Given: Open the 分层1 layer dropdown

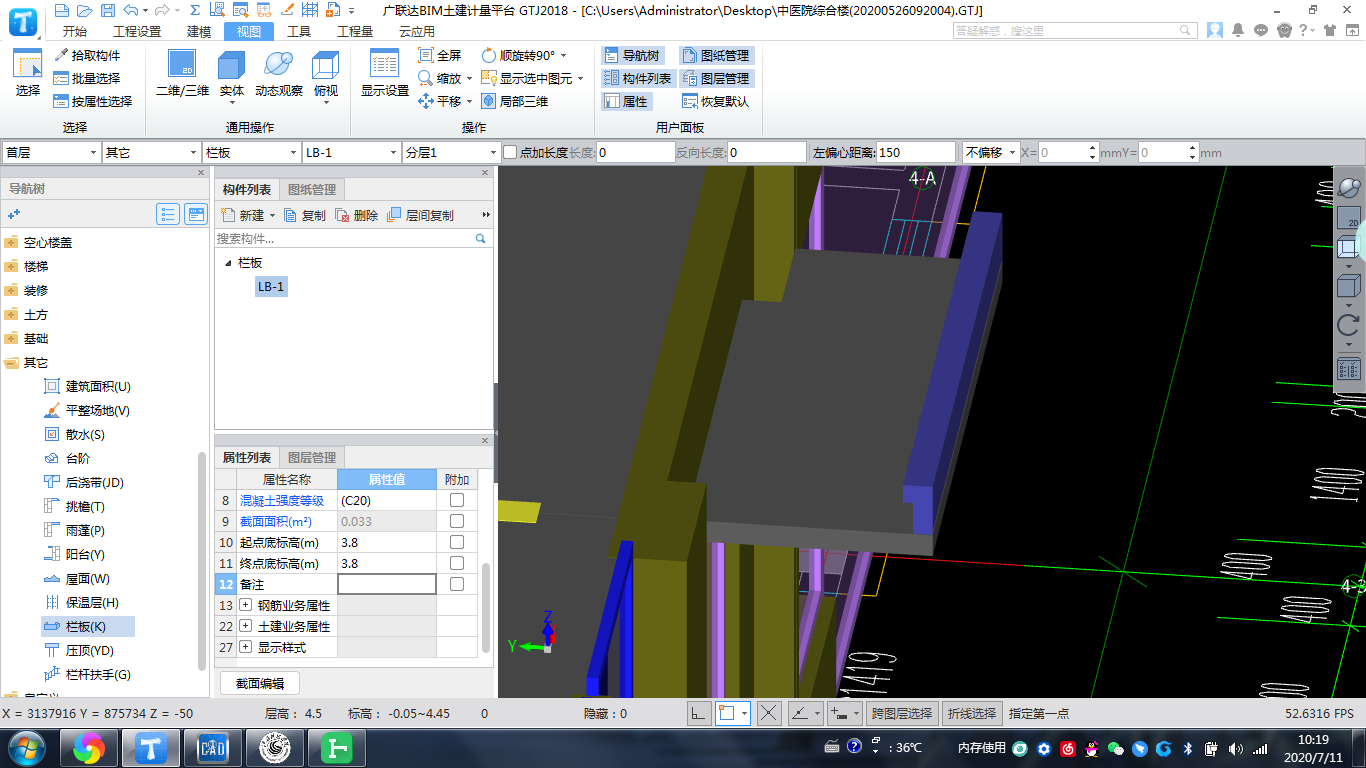Looking at the screenshot, I should [x=451, y=153].
